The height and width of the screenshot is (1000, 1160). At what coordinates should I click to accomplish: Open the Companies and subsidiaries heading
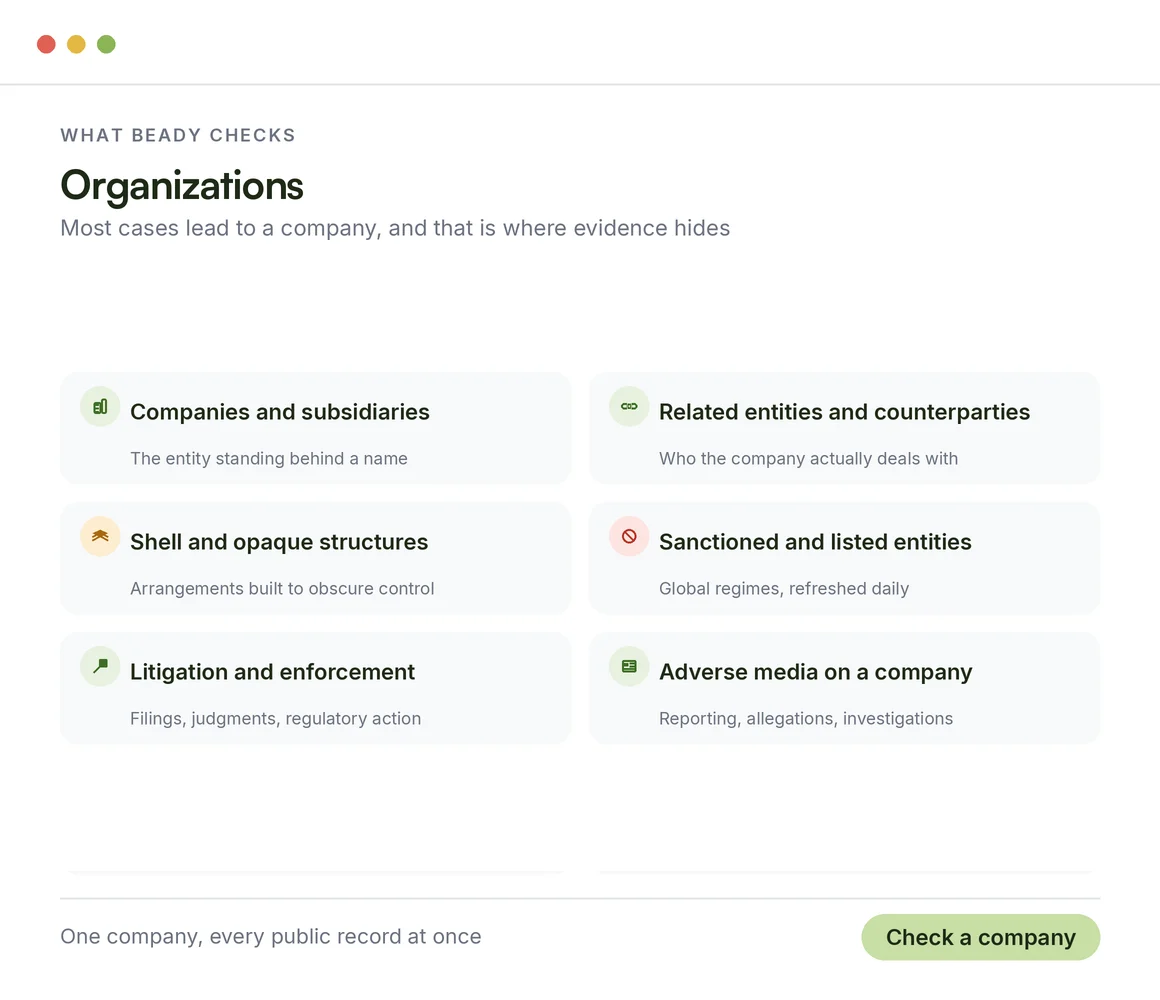[280, 412]
